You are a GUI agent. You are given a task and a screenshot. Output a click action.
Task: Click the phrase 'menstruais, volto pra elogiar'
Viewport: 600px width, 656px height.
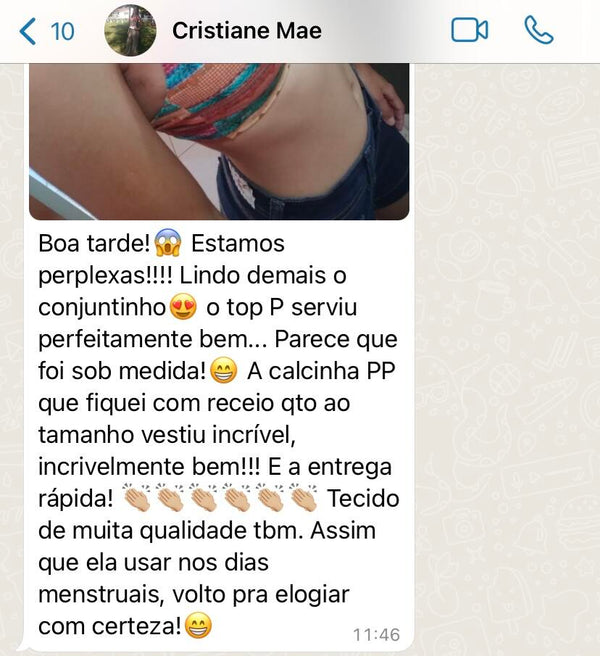(194, 594)
